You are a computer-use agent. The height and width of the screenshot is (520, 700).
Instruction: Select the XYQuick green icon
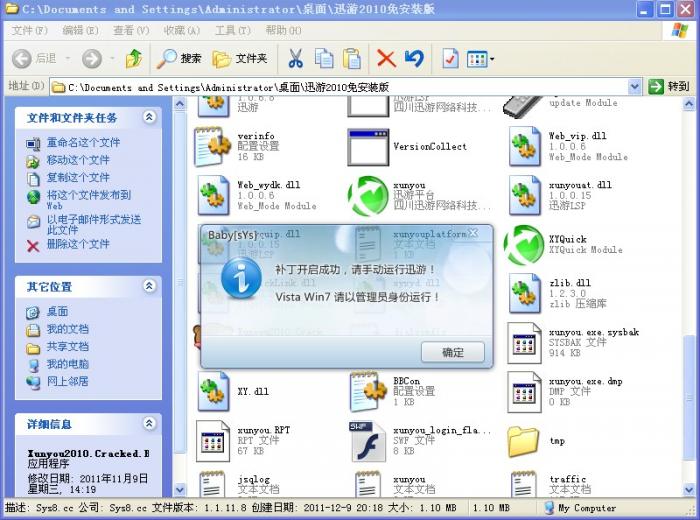524,245
